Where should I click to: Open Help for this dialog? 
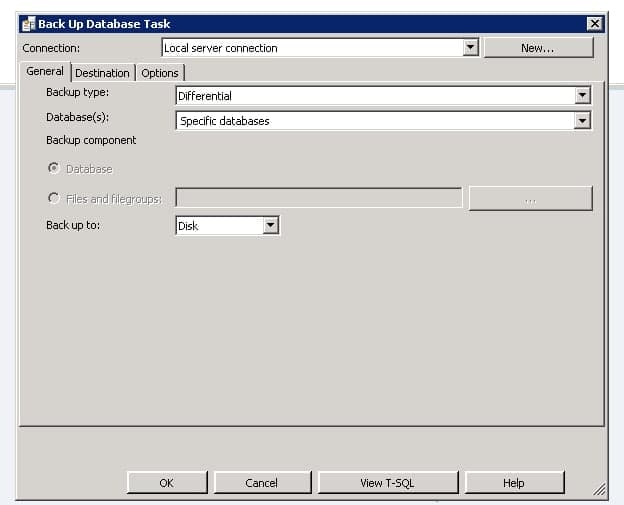pyautogui.click(x=514, y=483)
